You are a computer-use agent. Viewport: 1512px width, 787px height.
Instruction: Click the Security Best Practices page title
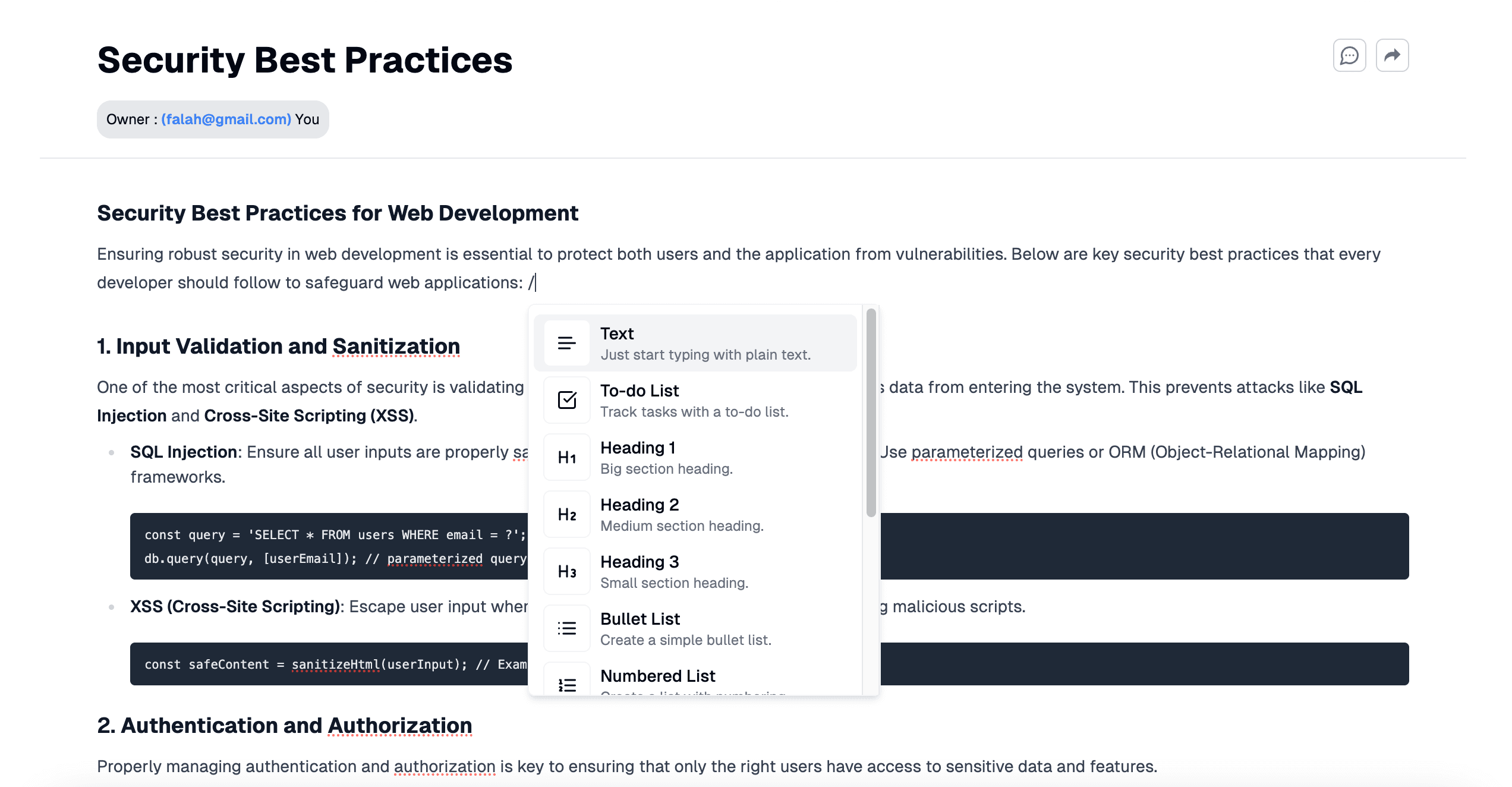pyautogui.click(x=304, y=60)
